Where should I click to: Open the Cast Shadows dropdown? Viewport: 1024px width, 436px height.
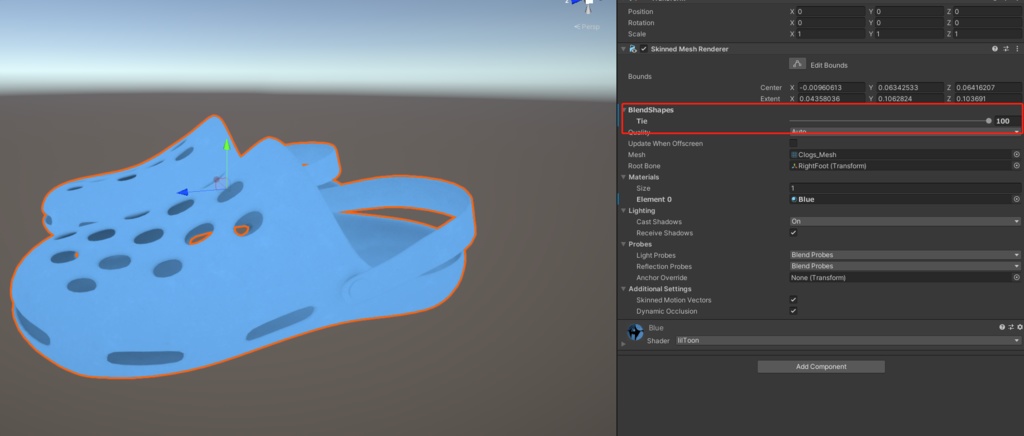[904, 221]
